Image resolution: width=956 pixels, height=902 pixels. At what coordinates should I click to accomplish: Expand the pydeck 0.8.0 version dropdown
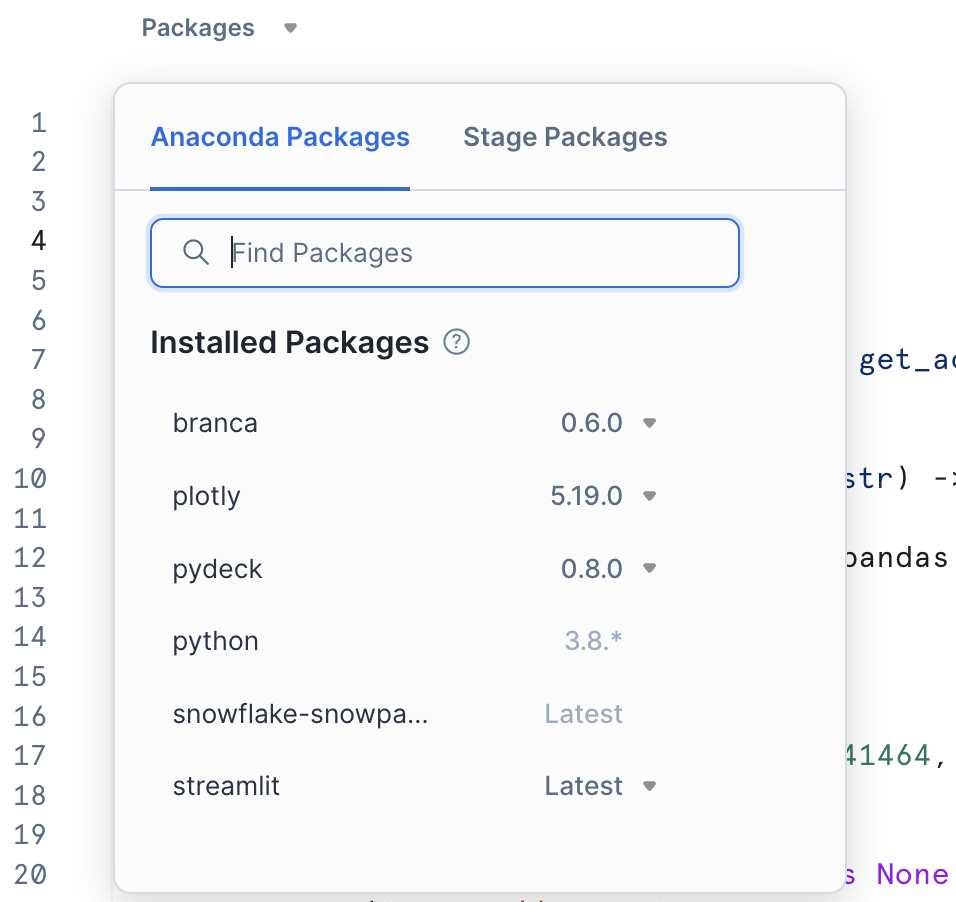point(648,569)
